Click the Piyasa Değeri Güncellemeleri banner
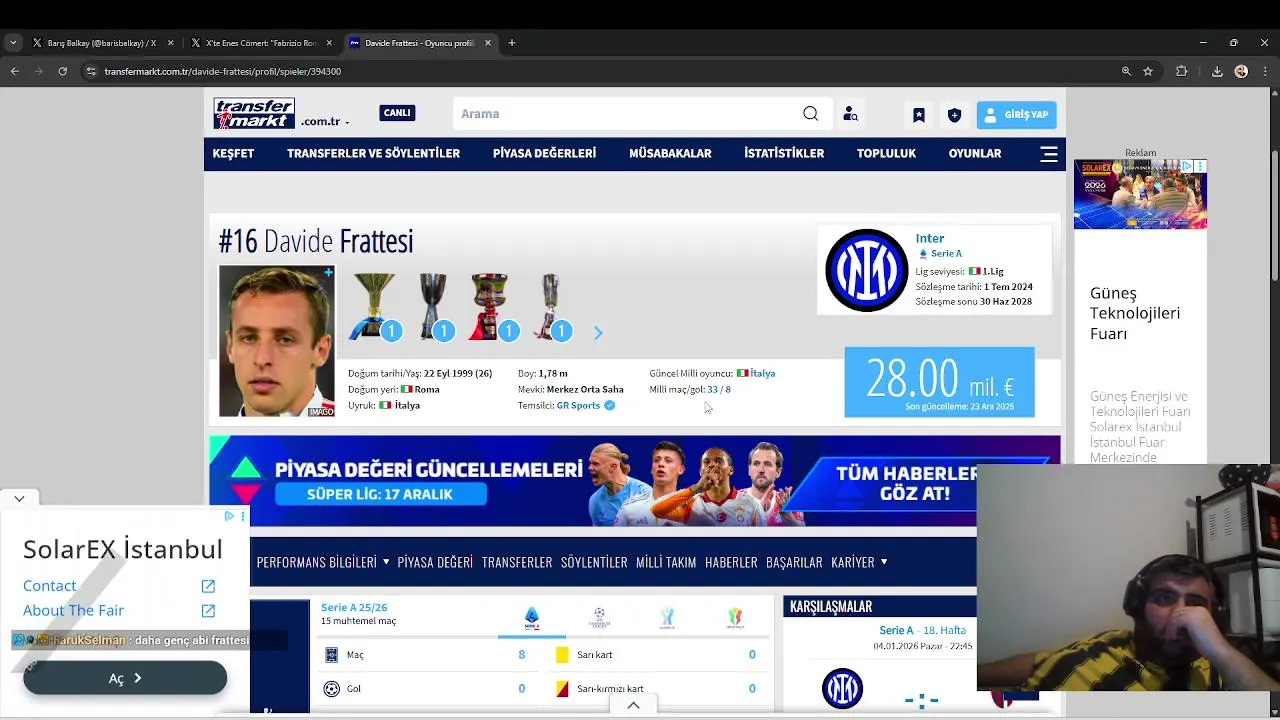The width and height of the screenshot is (1280, 720). (635, 481)
